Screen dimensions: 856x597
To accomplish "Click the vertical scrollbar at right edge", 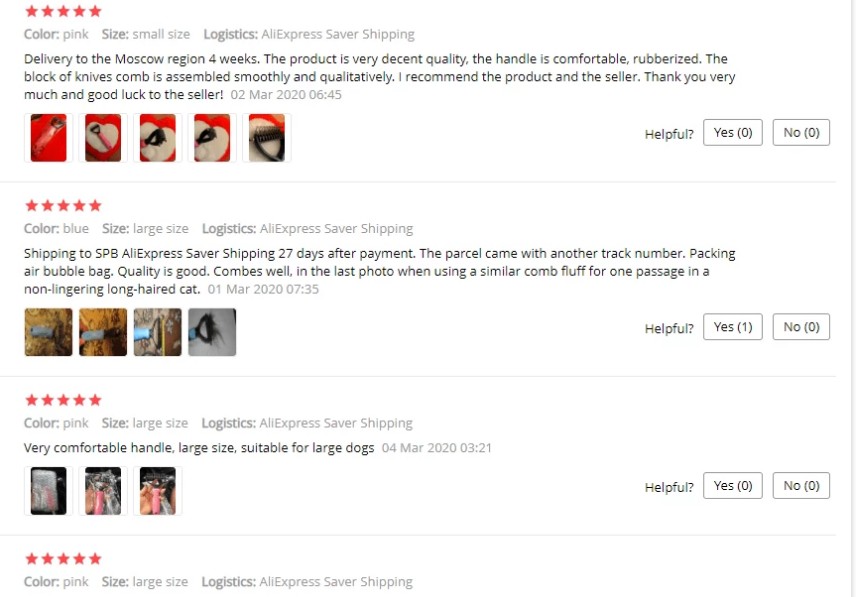I will pos(852,298).
